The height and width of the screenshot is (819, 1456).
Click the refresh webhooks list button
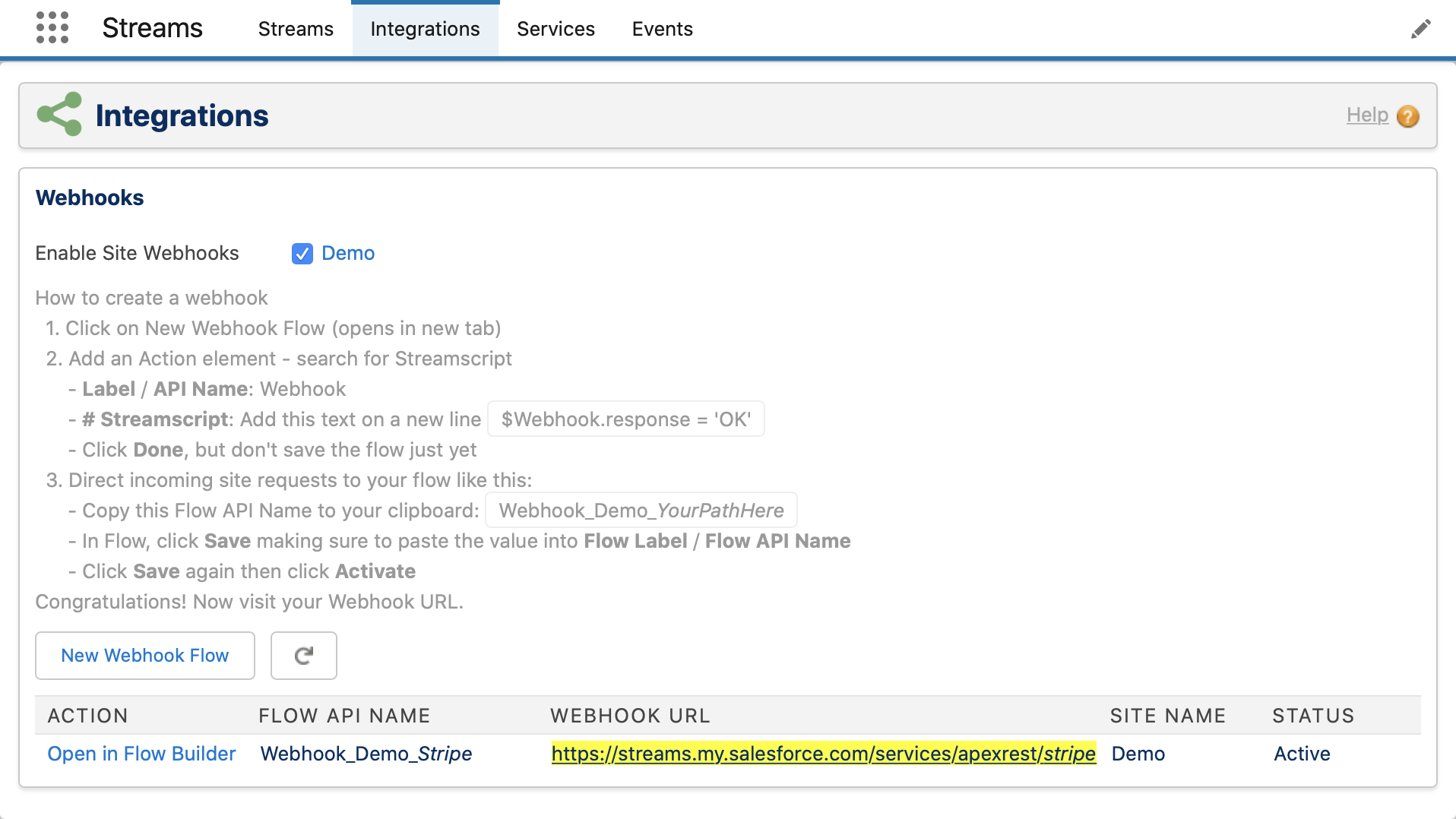[x=304, y=656]
